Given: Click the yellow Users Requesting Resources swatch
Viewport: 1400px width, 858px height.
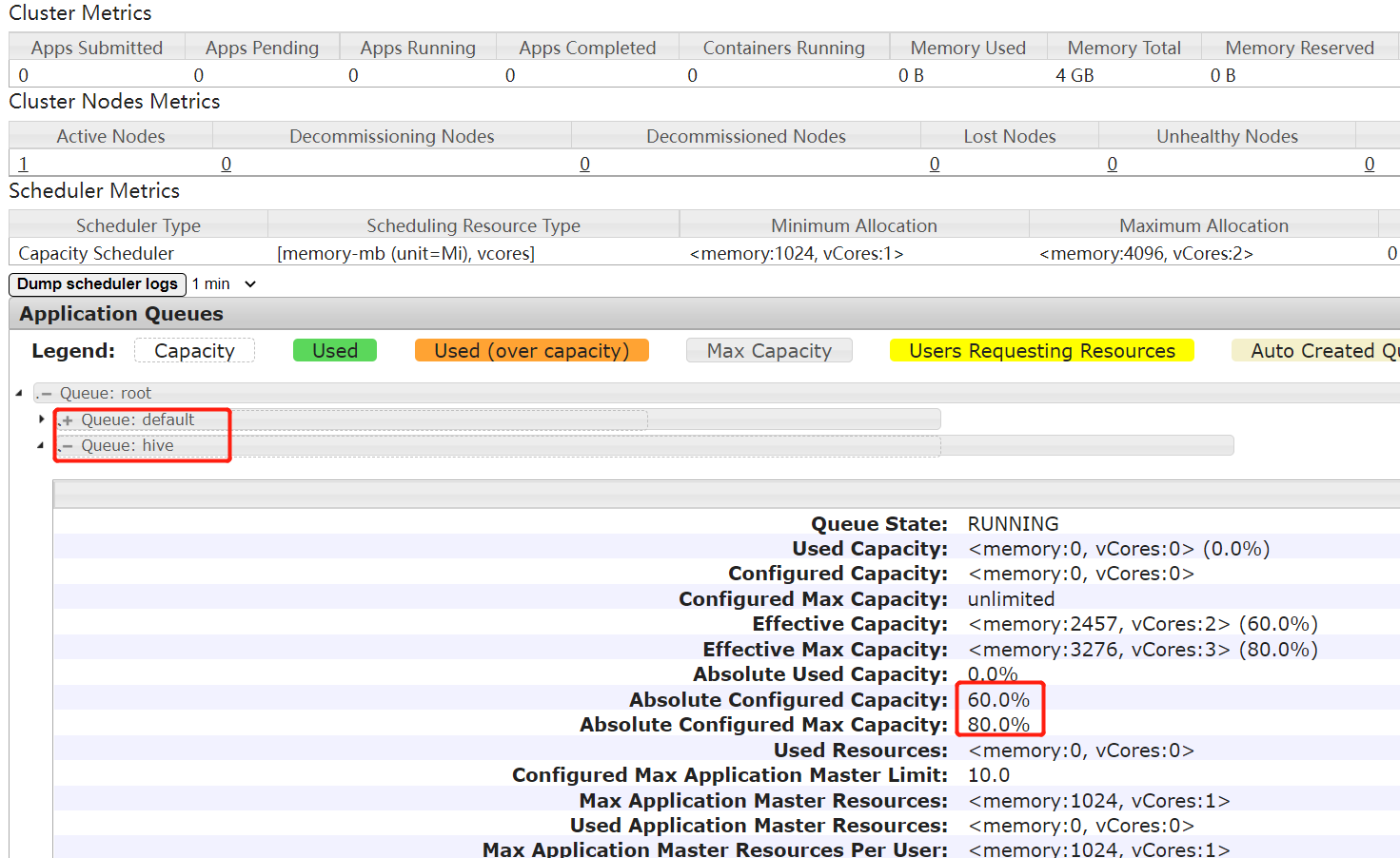Looking at the screenshot, I should pyautogui.click(x=1042, y=350).
